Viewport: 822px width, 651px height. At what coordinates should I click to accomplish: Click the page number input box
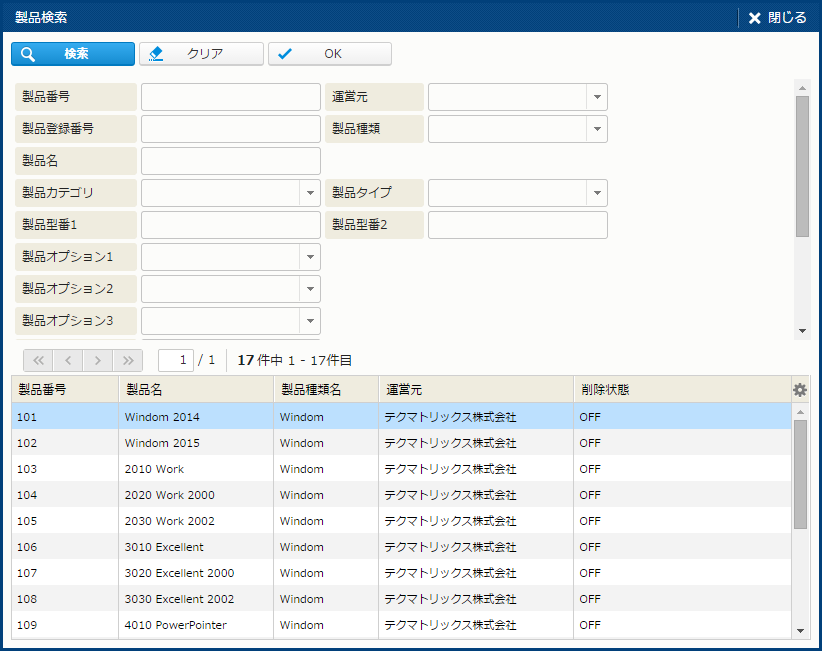(x=176, y=360)
